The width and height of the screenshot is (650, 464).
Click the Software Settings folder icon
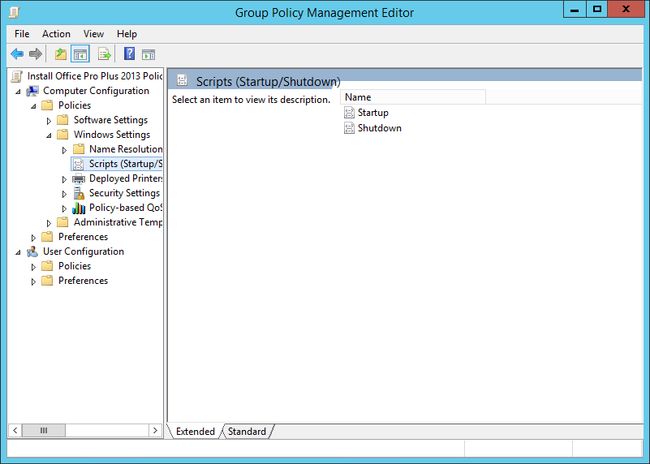coord(63,120)
